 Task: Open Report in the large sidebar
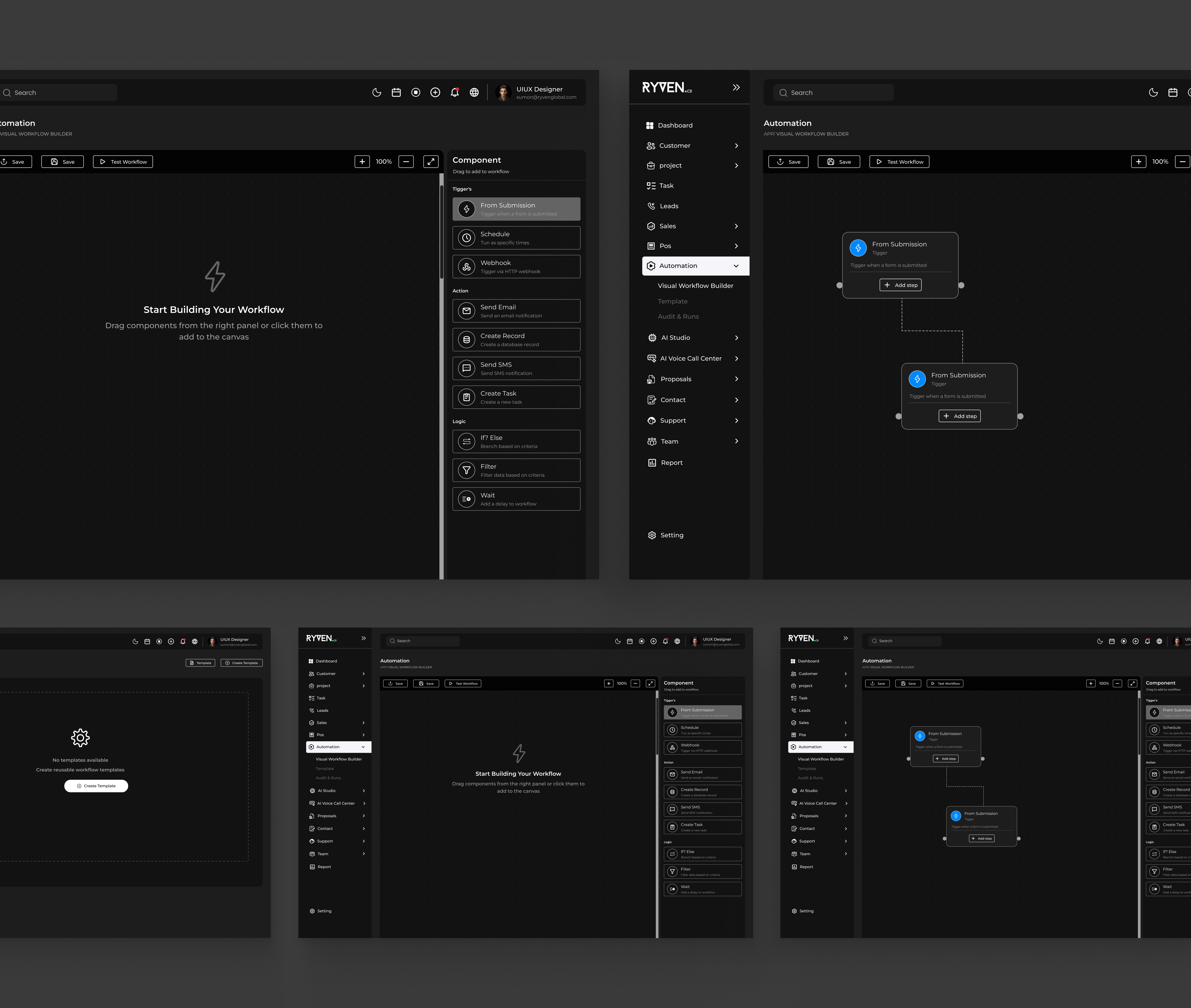coord(665,463)
